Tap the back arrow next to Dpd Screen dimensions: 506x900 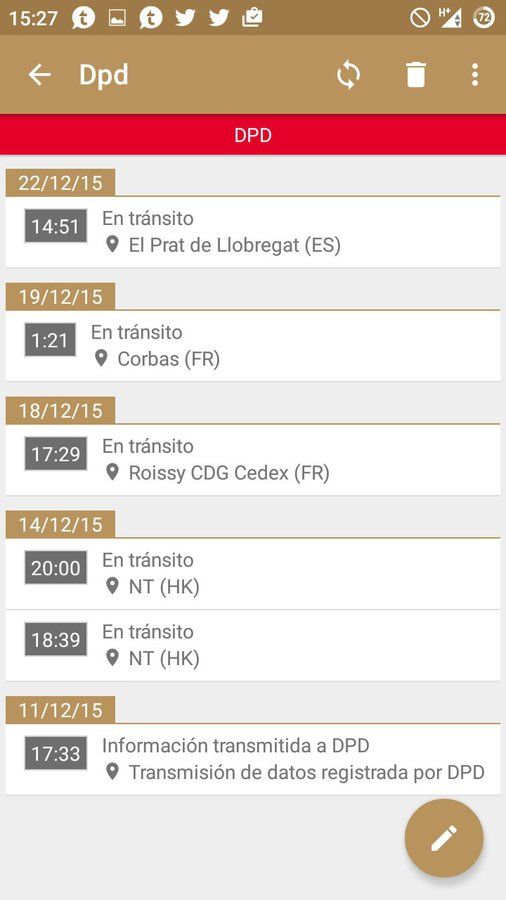(40, 75)
